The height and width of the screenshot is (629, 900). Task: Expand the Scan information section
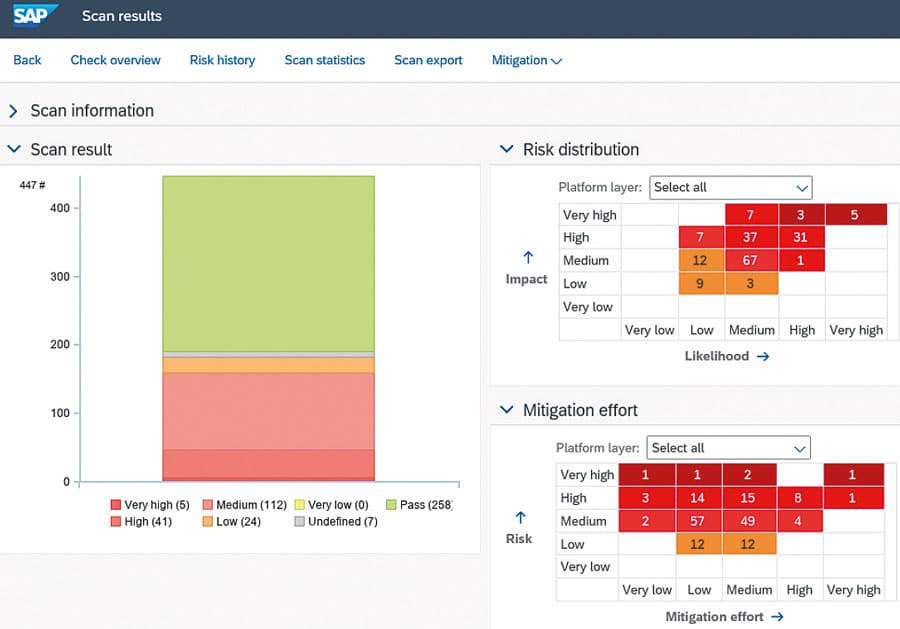pyautogui.click(x=14, y=111)
